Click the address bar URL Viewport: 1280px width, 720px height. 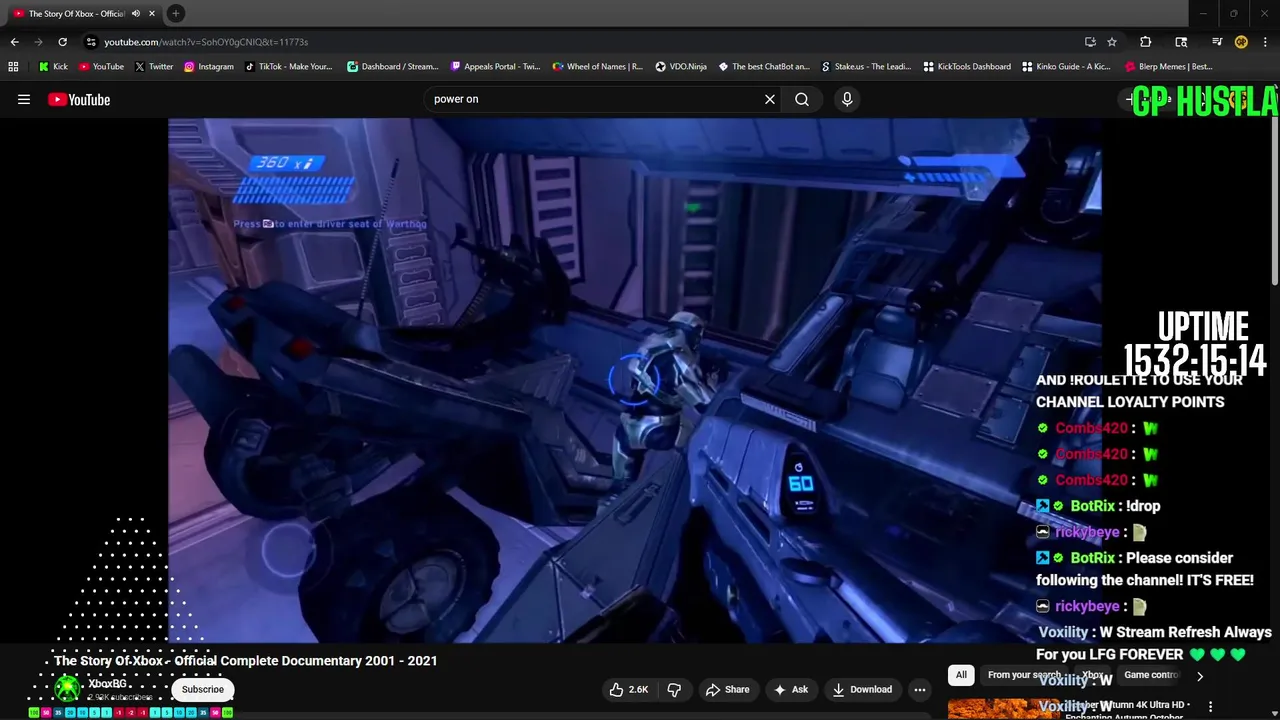206,42
